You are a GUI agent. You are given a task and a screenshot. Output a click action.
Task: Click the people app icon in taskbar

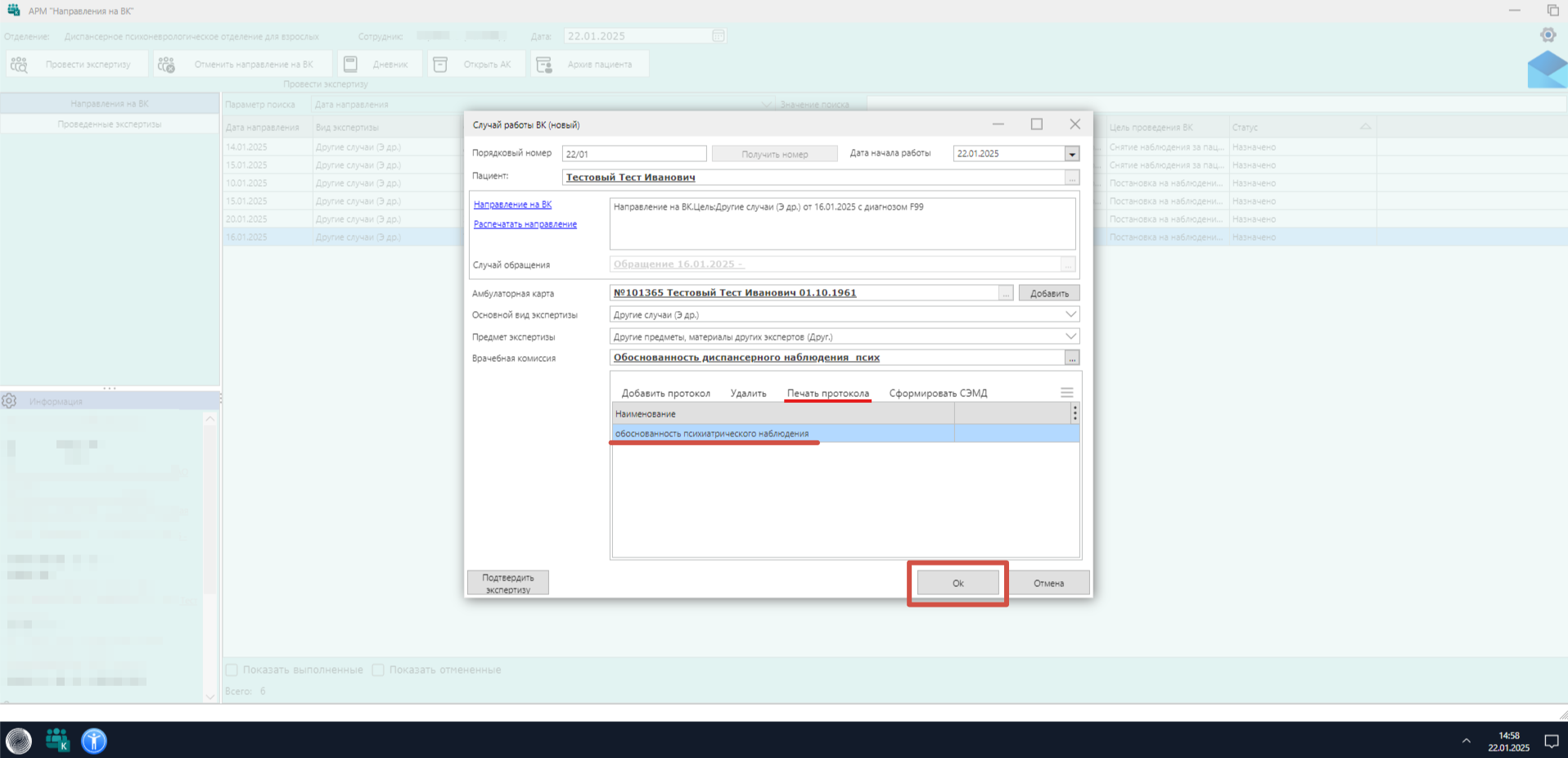(57, 740)
